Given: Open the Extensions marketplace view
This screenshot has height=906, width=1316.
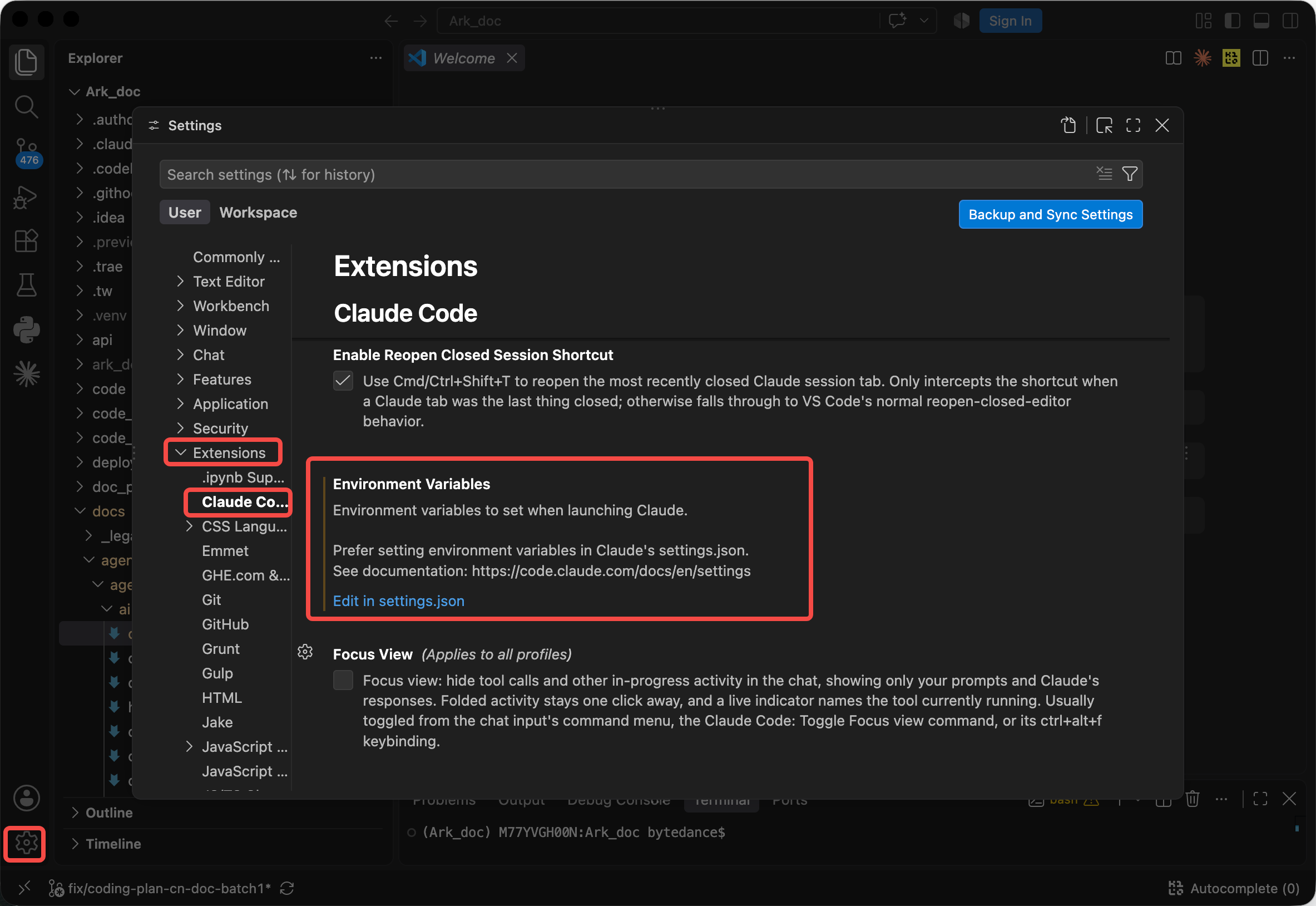Looking at the screenshot, I should (x=26, y=241).
